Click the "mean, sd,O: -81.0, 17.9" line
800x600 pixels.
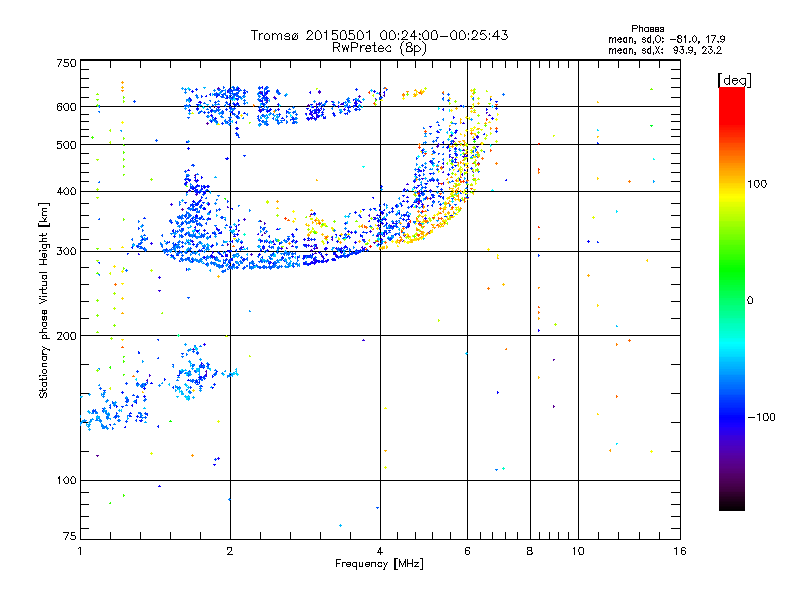(666, 39)
